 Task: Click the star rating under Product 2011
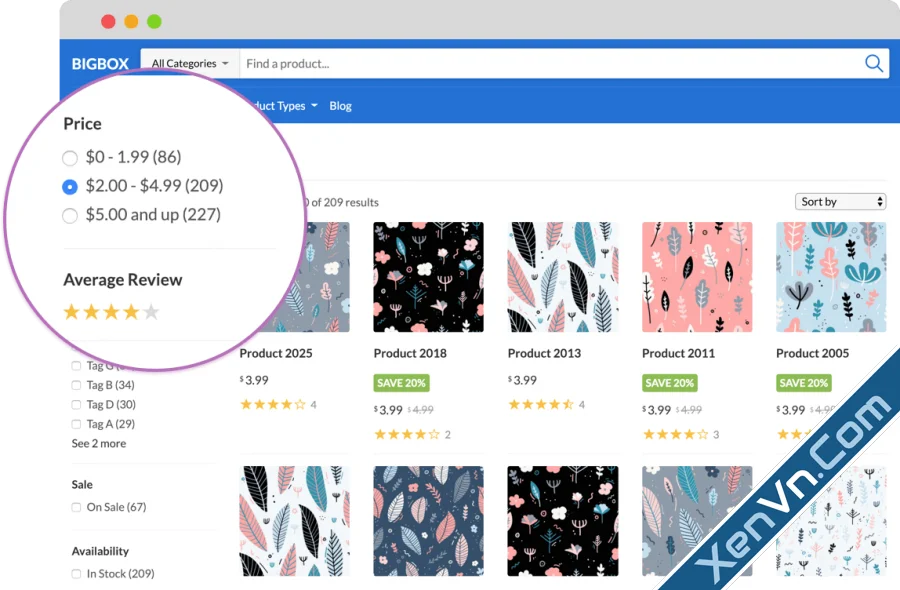[x=676, y=434]
